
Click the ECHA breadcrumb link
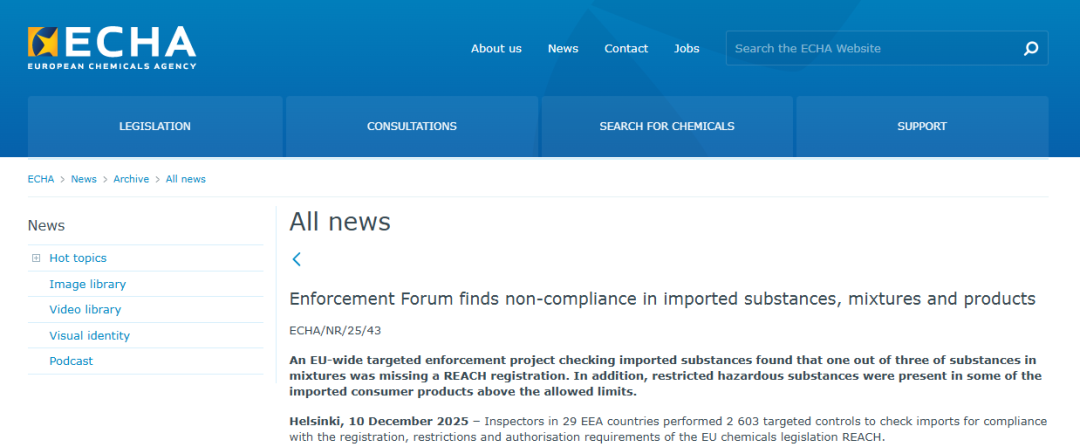coord(41,179)
